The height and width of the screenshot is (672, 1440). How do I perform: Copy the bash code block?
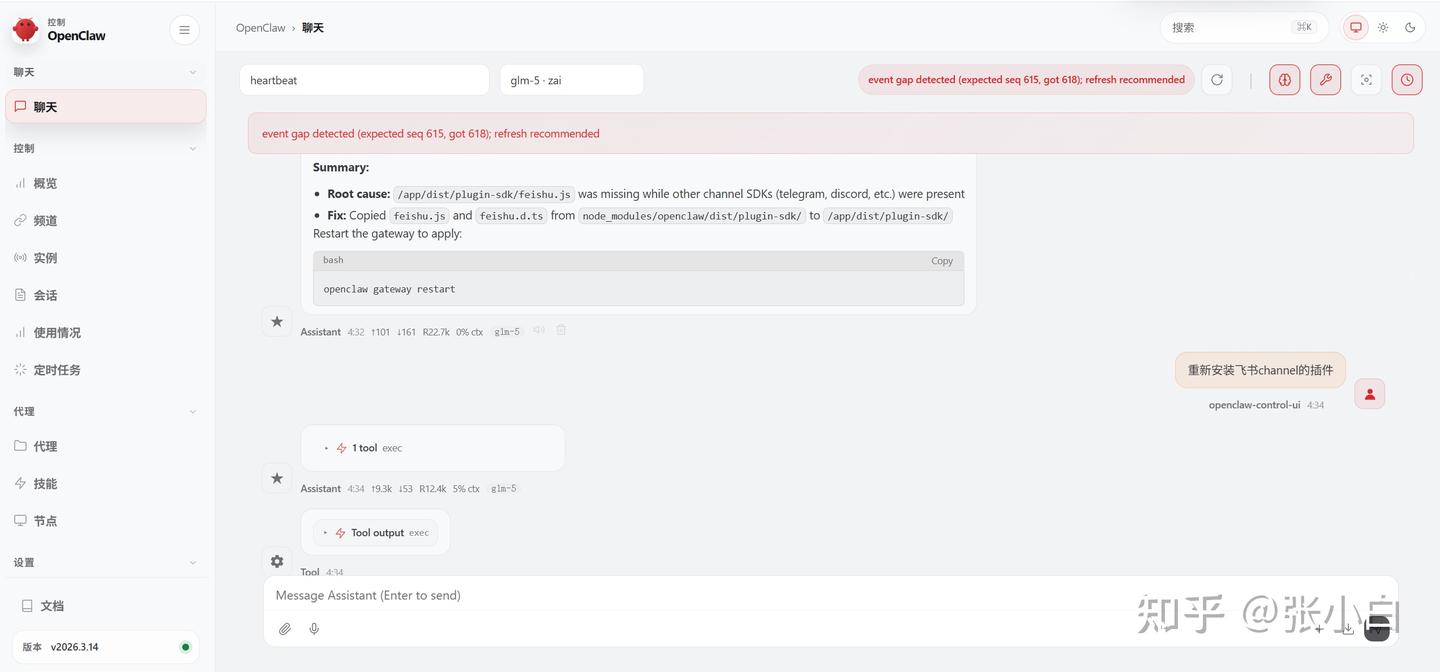[942, 261]
